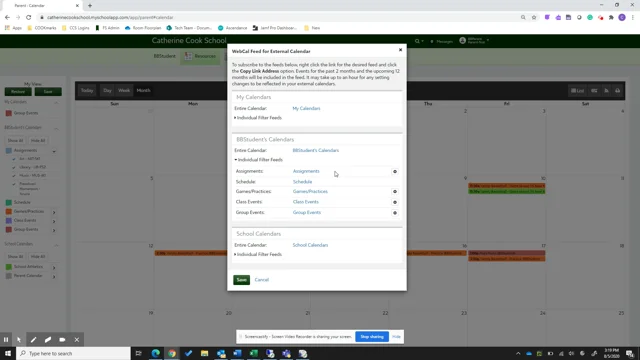Image resolution: width=640 pixels, height=360 pixels.
Task: Switch calendar to Month view
Action: click(143, 91)
